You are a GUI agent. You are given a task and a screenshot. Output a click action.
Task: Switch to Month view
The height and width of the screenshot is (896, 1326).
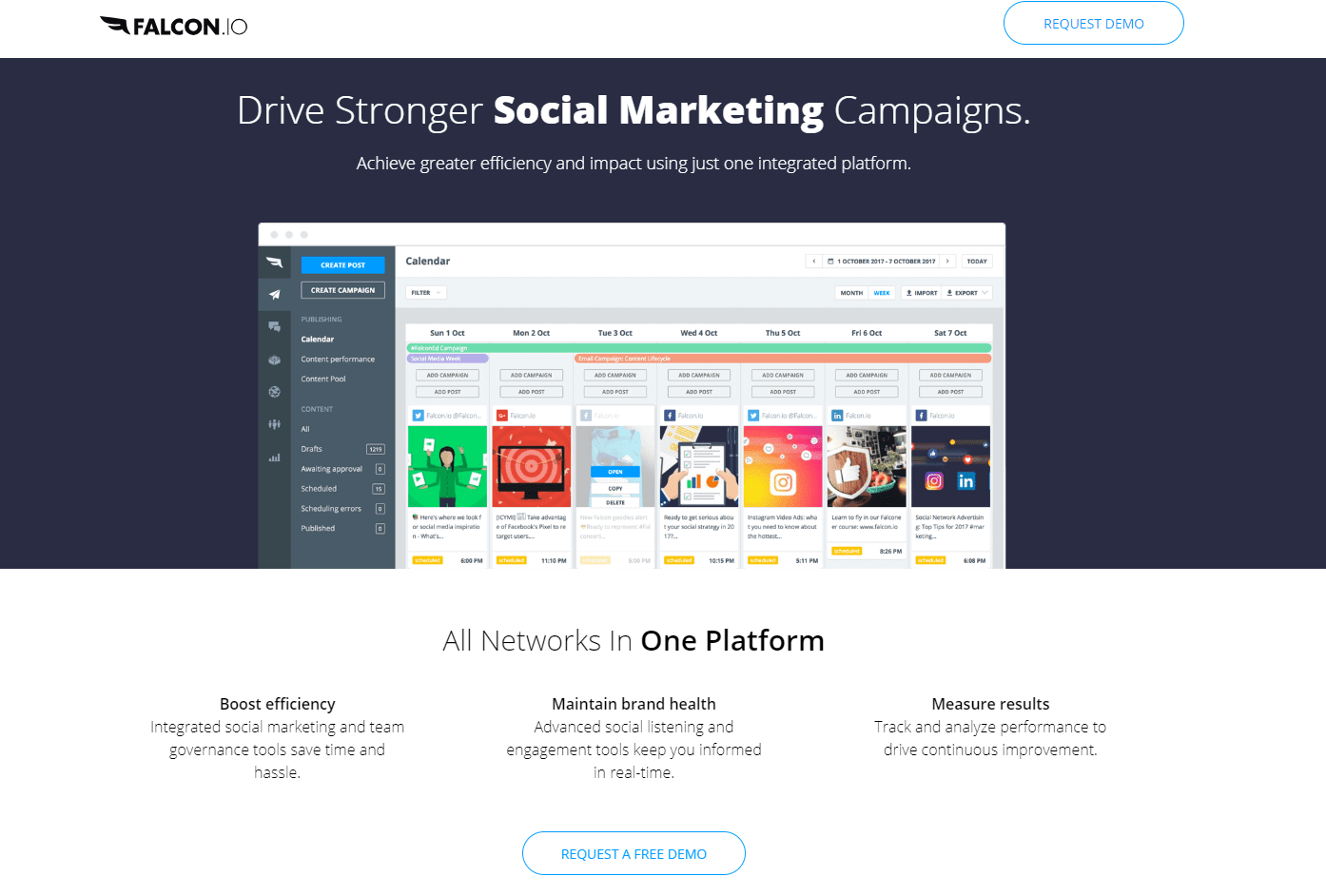click(x=851, y=293)
